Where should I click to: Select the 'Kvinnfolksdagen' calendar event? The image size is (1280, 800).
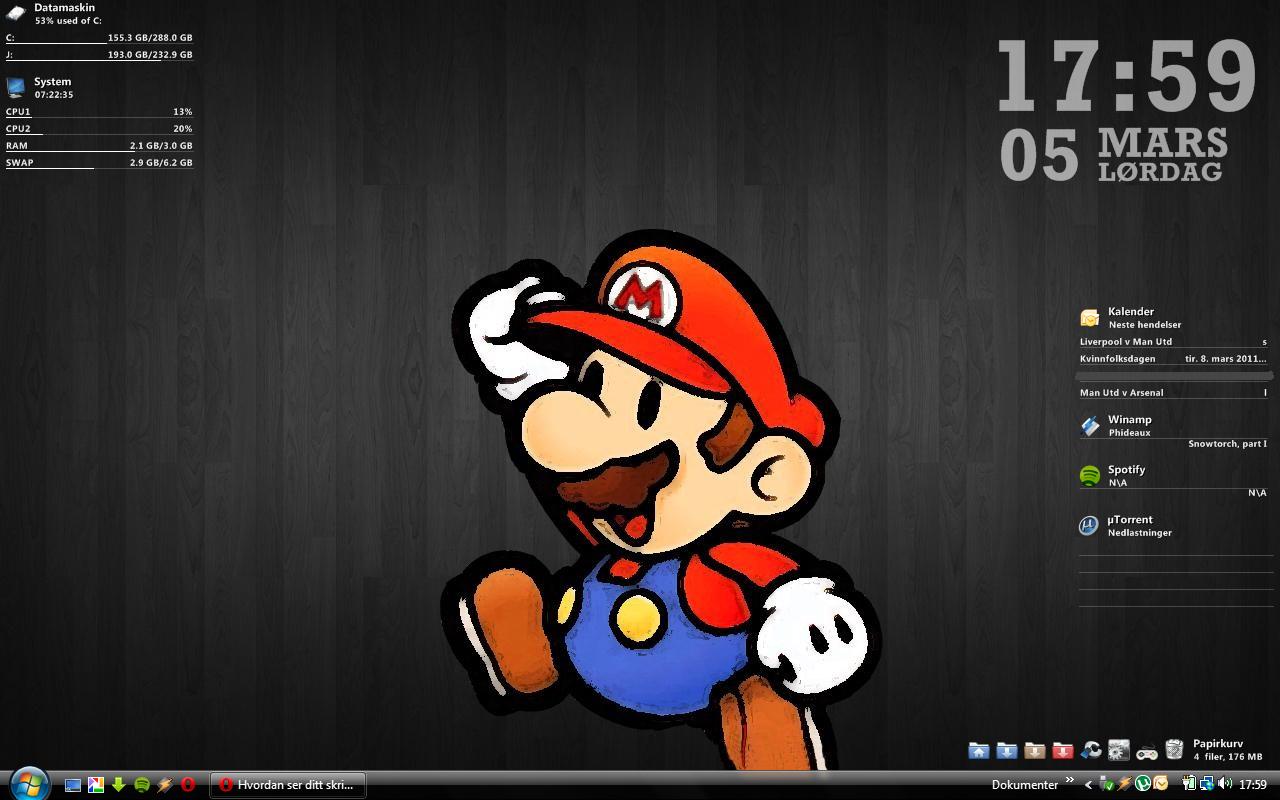(x=1173, y=358)
